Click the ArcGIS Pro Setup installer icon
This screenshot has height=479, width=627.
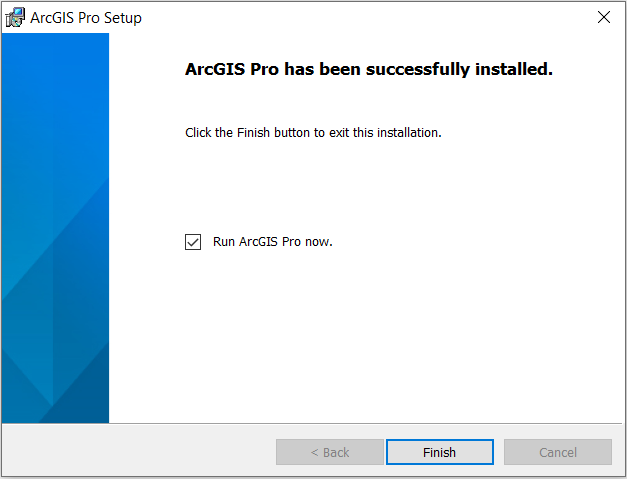coord(15,17)
